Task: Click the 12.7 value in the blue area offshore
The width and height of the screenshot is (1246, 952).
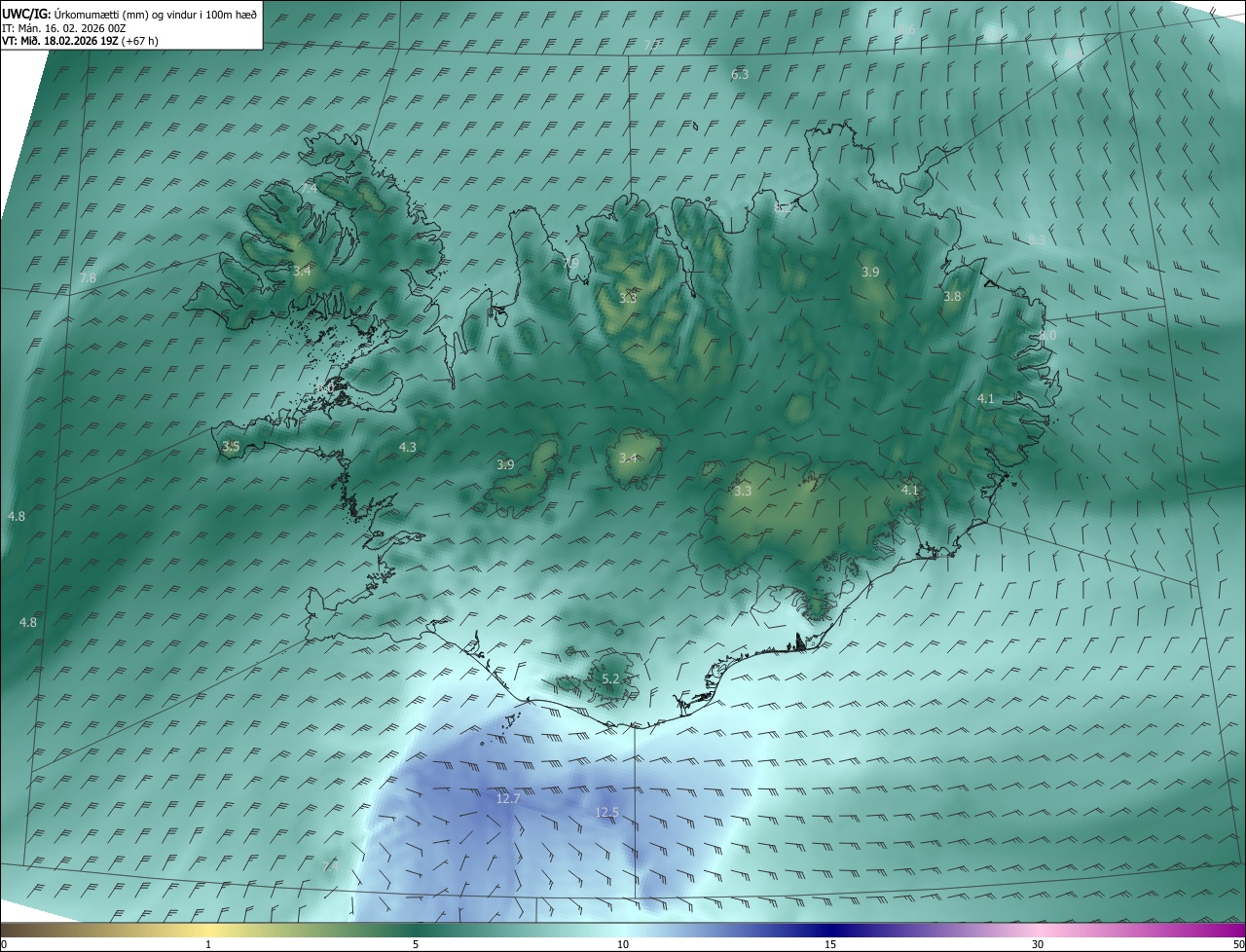Action: (508, 798)
